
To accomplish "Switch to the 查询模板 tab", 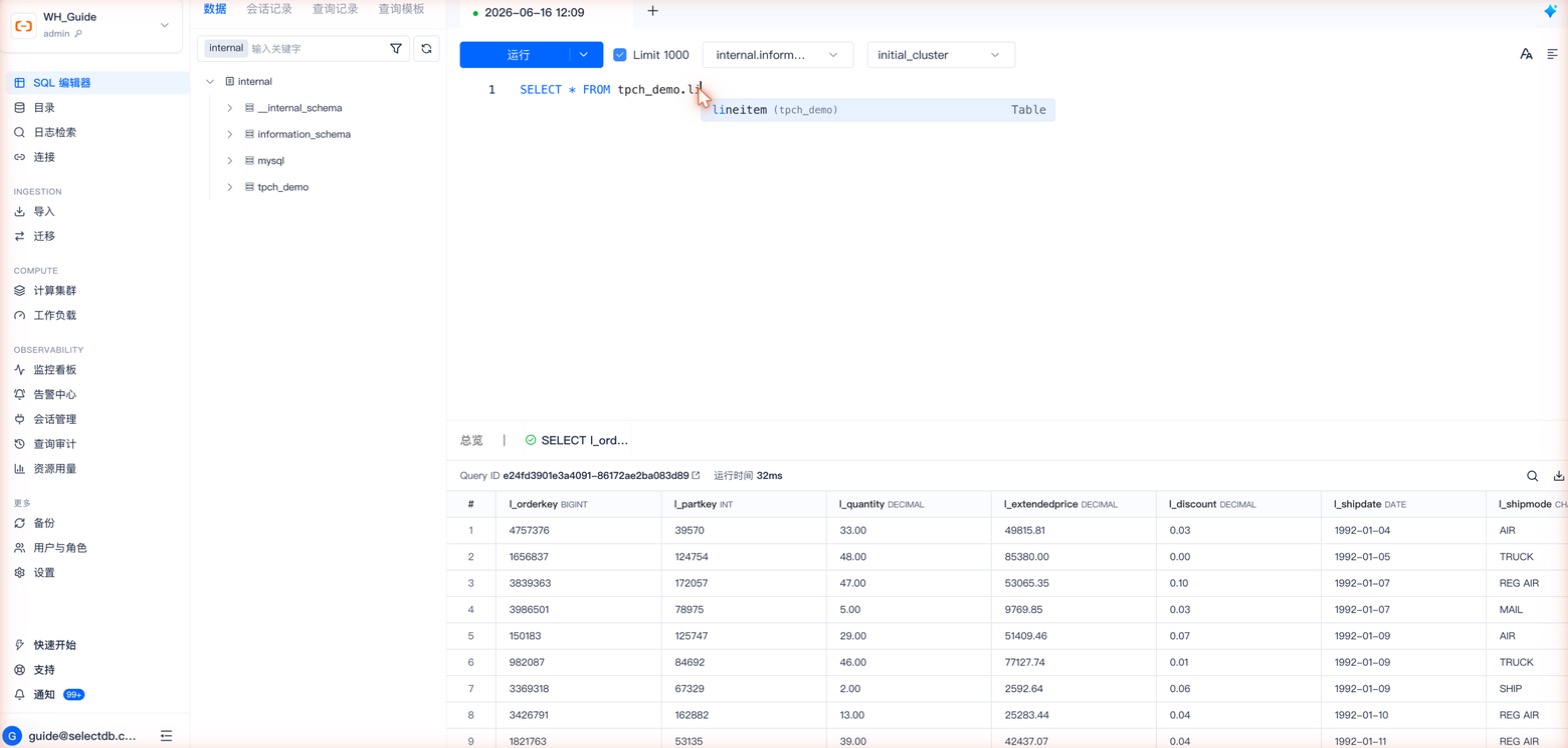I will (x=401, y=9).
